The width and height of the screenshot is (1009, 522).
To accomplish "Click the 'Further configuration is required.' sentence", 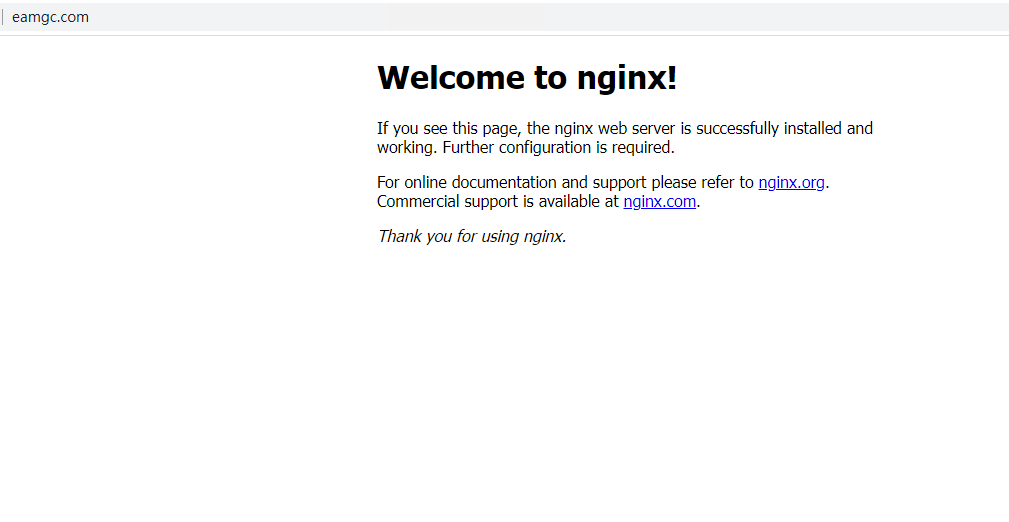I will 559,147.
